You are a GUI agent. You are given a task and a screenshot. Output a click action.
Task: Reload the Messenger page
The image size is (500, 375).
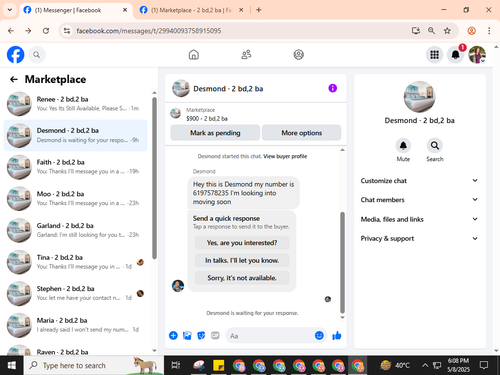(46, 31)
